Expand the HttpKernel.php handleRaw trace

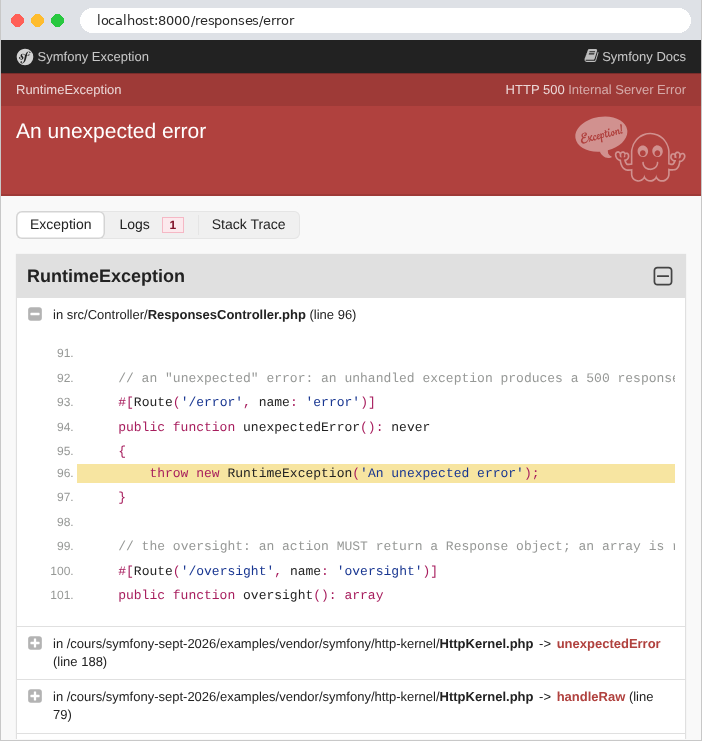(x=35, y=696)
